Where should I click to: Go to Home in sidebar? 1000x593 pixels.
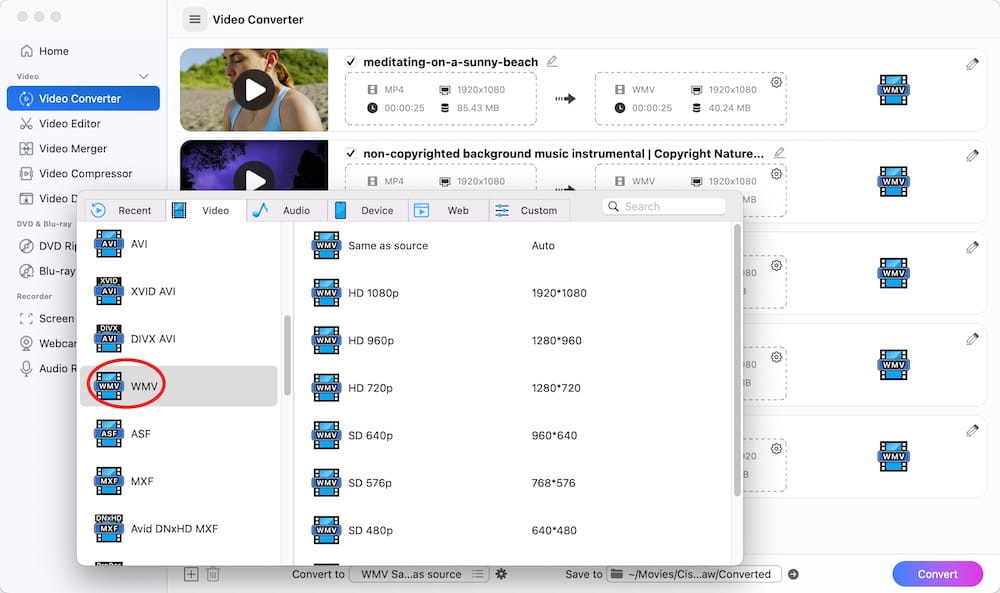click(45, 51)
